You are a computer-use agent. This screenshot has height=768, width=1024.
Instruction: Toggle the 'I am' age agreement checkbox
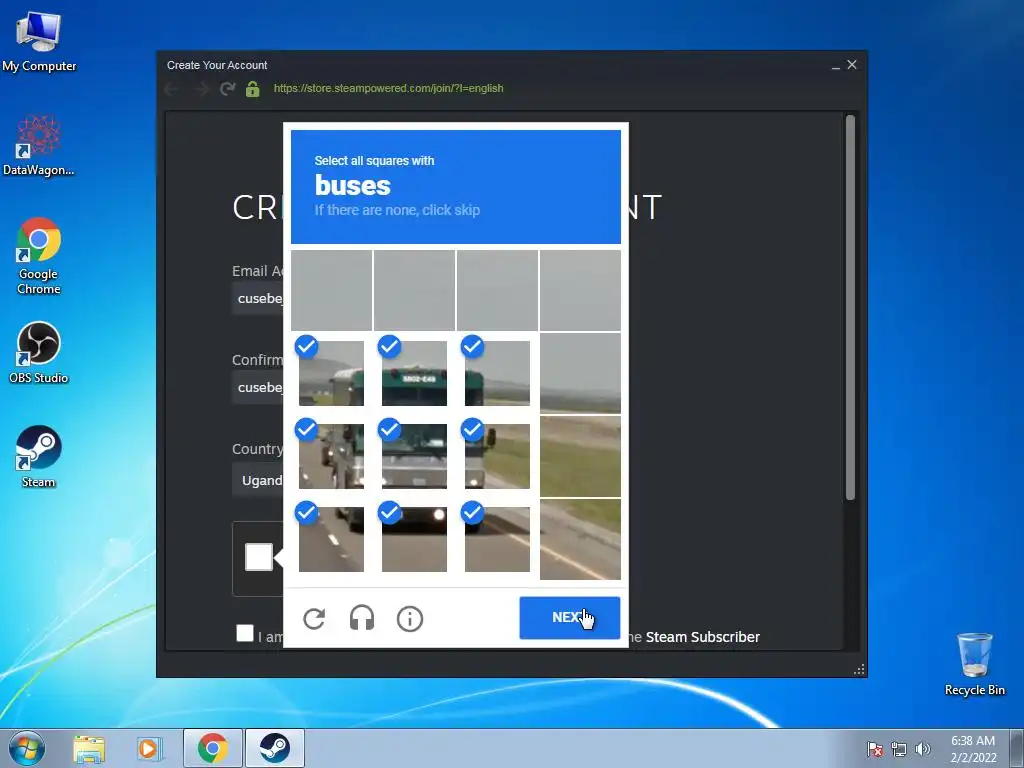(245, 633)
